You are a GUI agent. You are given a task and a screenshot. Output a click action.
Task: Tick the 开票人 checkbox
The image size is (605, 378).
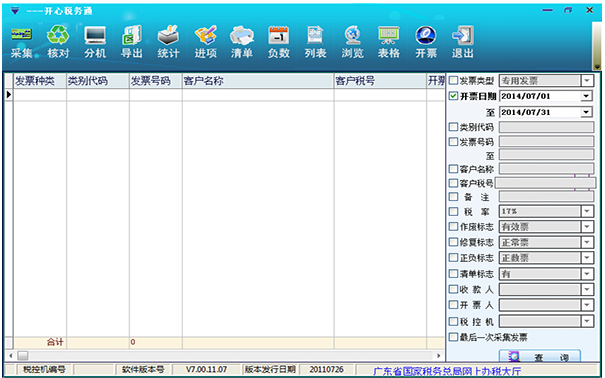453,305
